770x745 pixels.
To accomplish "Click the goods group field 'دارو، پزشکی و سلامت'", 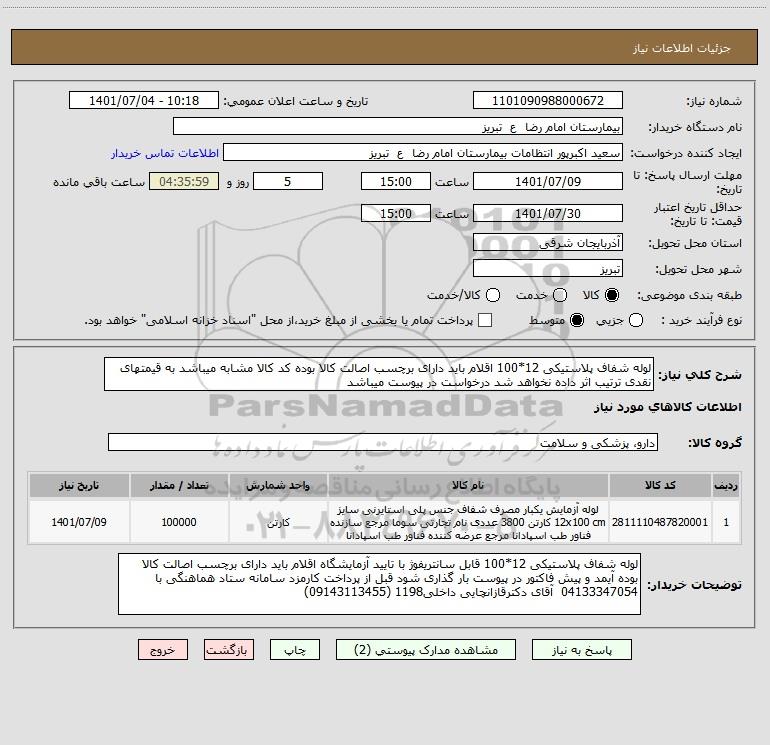I will 383,442.
